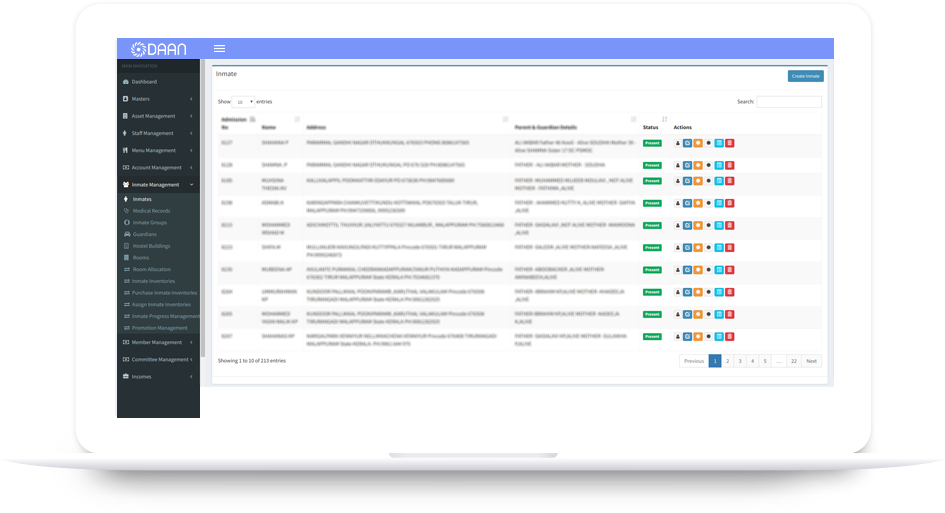This screenshot has height=513, width=945.
Task: Click the user profile icon in fourth row
Action: pos(677,203)
